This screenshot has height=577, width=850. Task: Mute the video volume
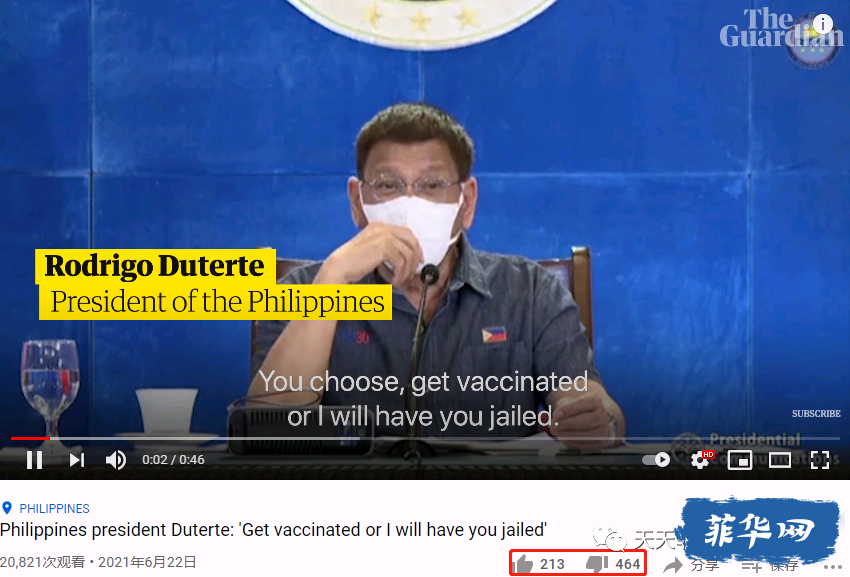[116, 460]
